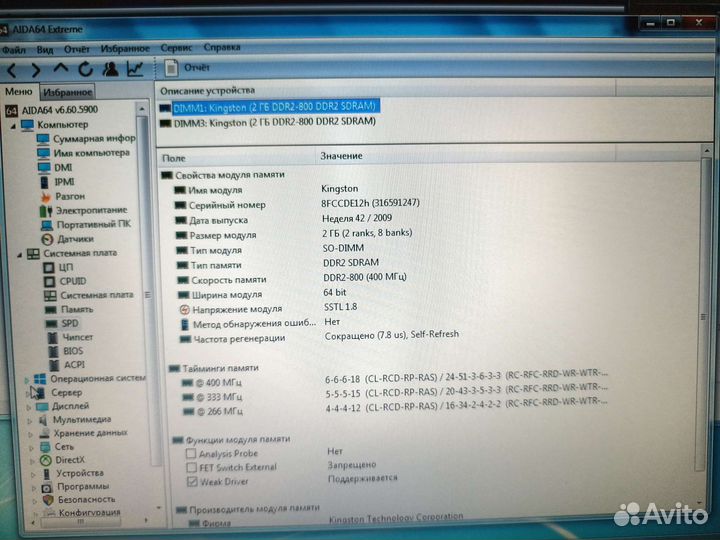The height and width of the screenshot is (540, 720).
Task: Open the Файл menu
Action: (x=14, y=50)
